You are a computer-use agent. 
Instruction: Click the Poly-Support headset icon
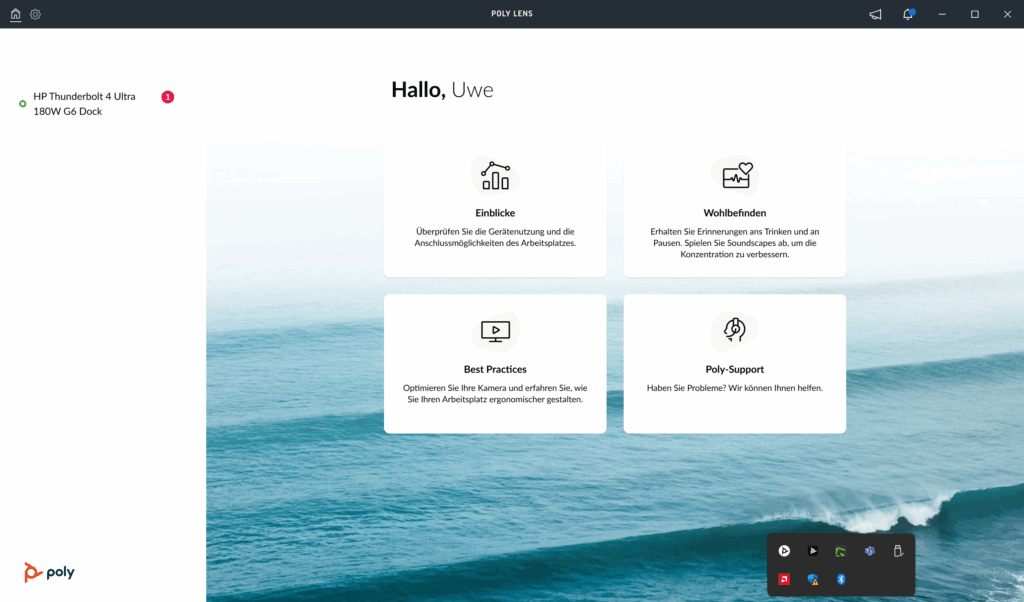[x=735, y=329]
